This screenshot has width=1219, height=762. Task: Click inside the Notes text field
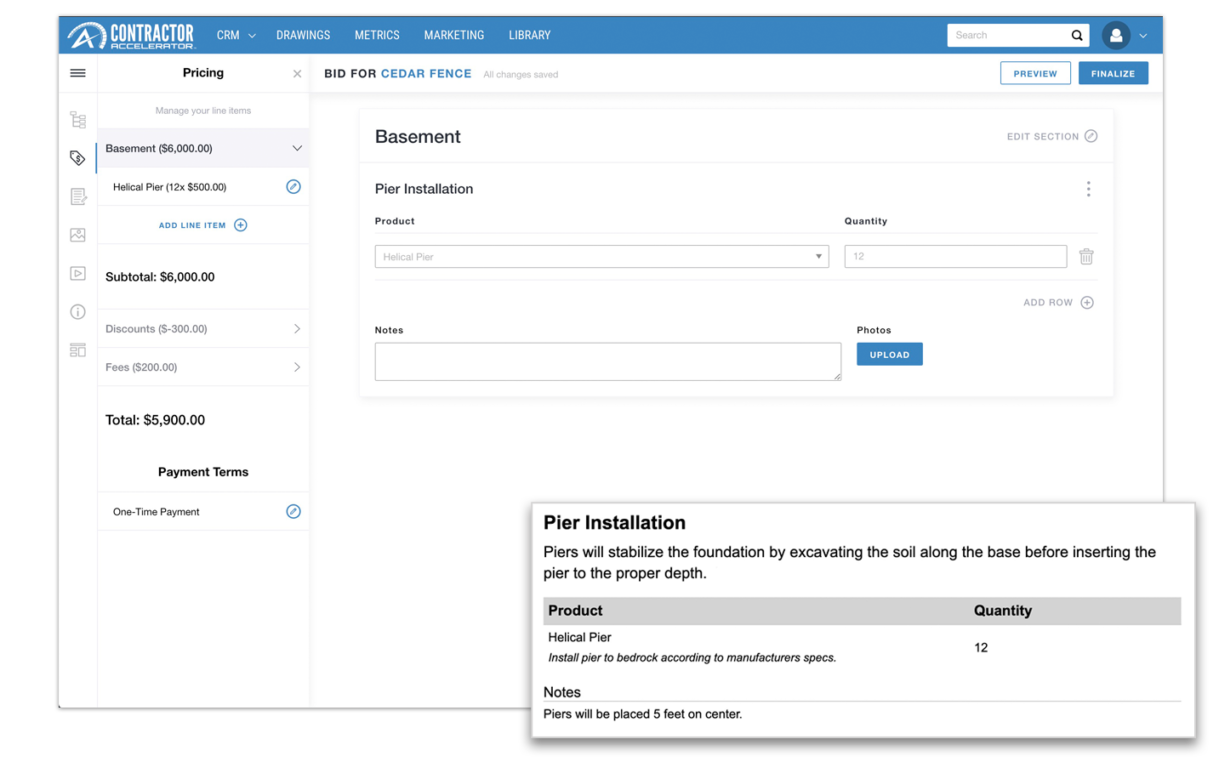pyautogui.click(x=607, y=361)
